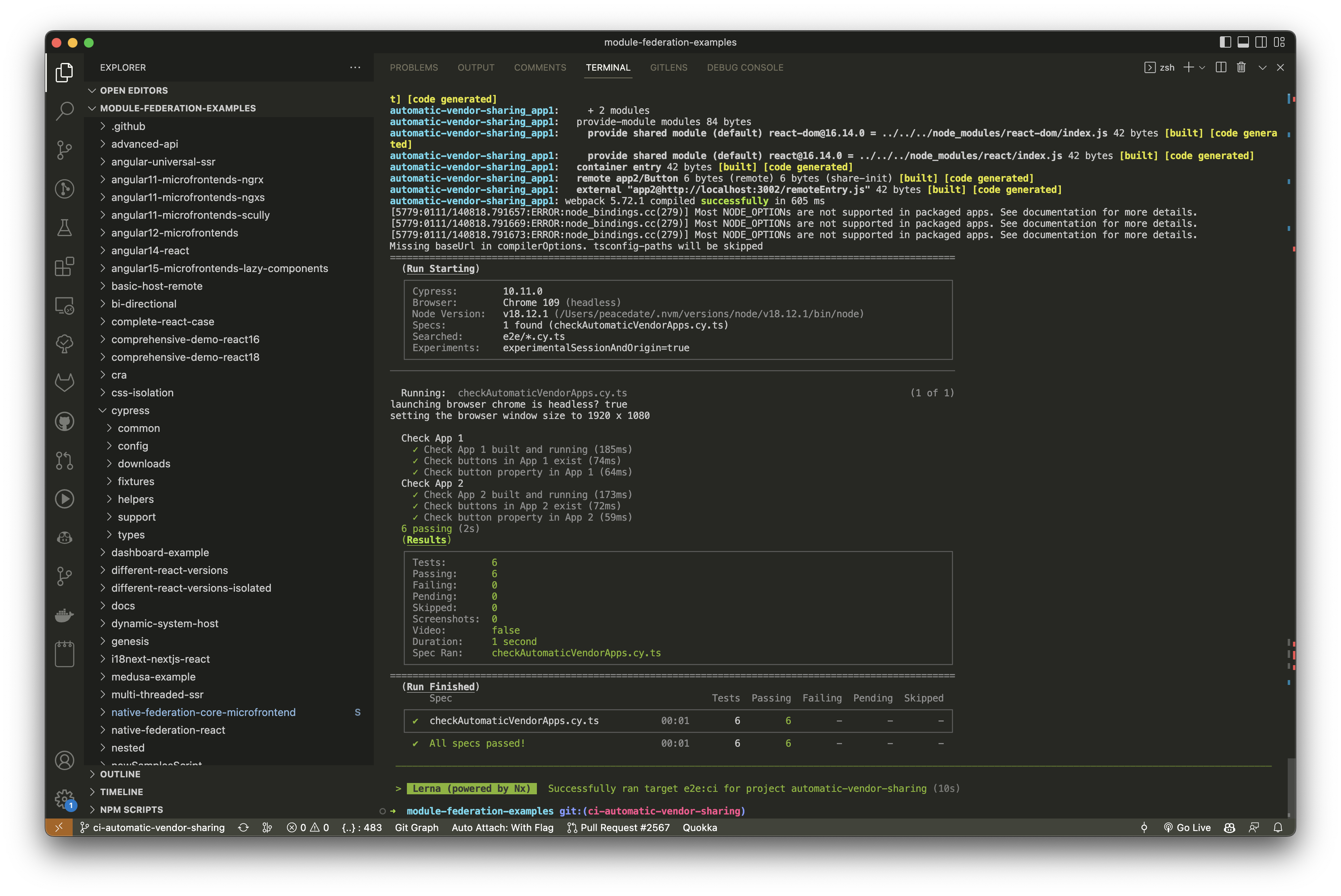Screen dimensions: 1341x896
Task: Open Source Control view icon
Action: pos(65,150)
